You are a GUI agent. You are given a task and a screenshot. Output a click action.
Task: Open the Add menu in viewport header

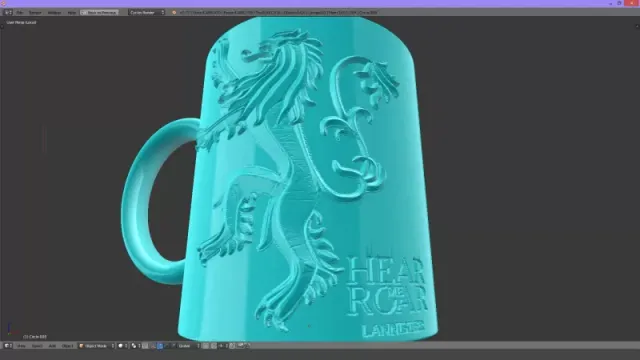pyautogui.click(x=52, y=346)
